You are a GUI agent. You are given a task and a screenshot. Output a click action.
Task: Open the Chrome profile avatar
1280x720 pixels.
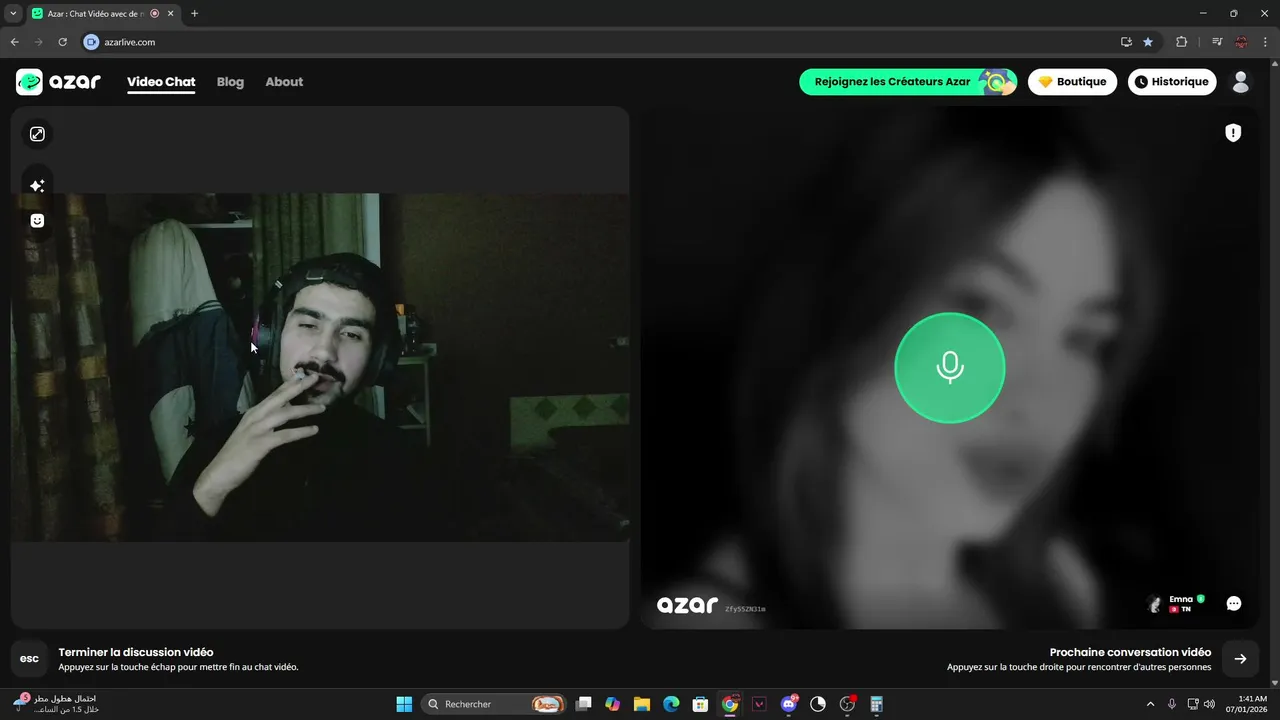click(1241, 42)
